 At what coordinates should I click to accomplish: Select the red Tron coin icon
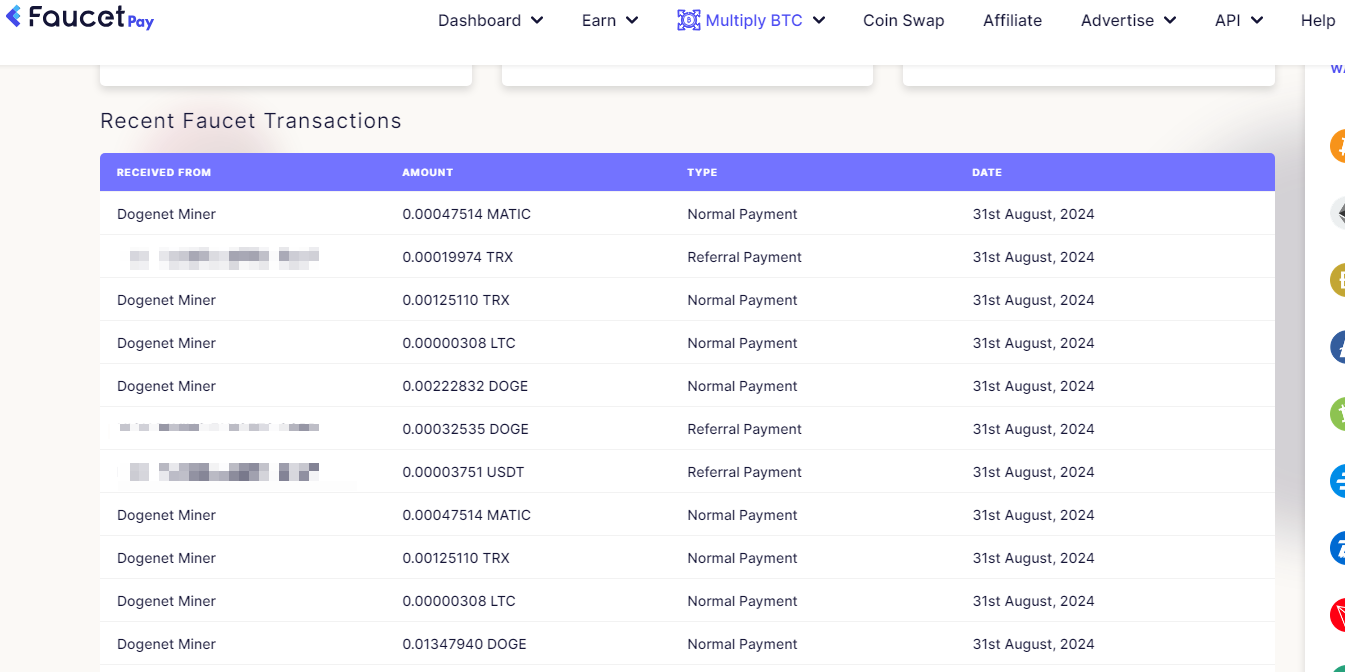1337,614
